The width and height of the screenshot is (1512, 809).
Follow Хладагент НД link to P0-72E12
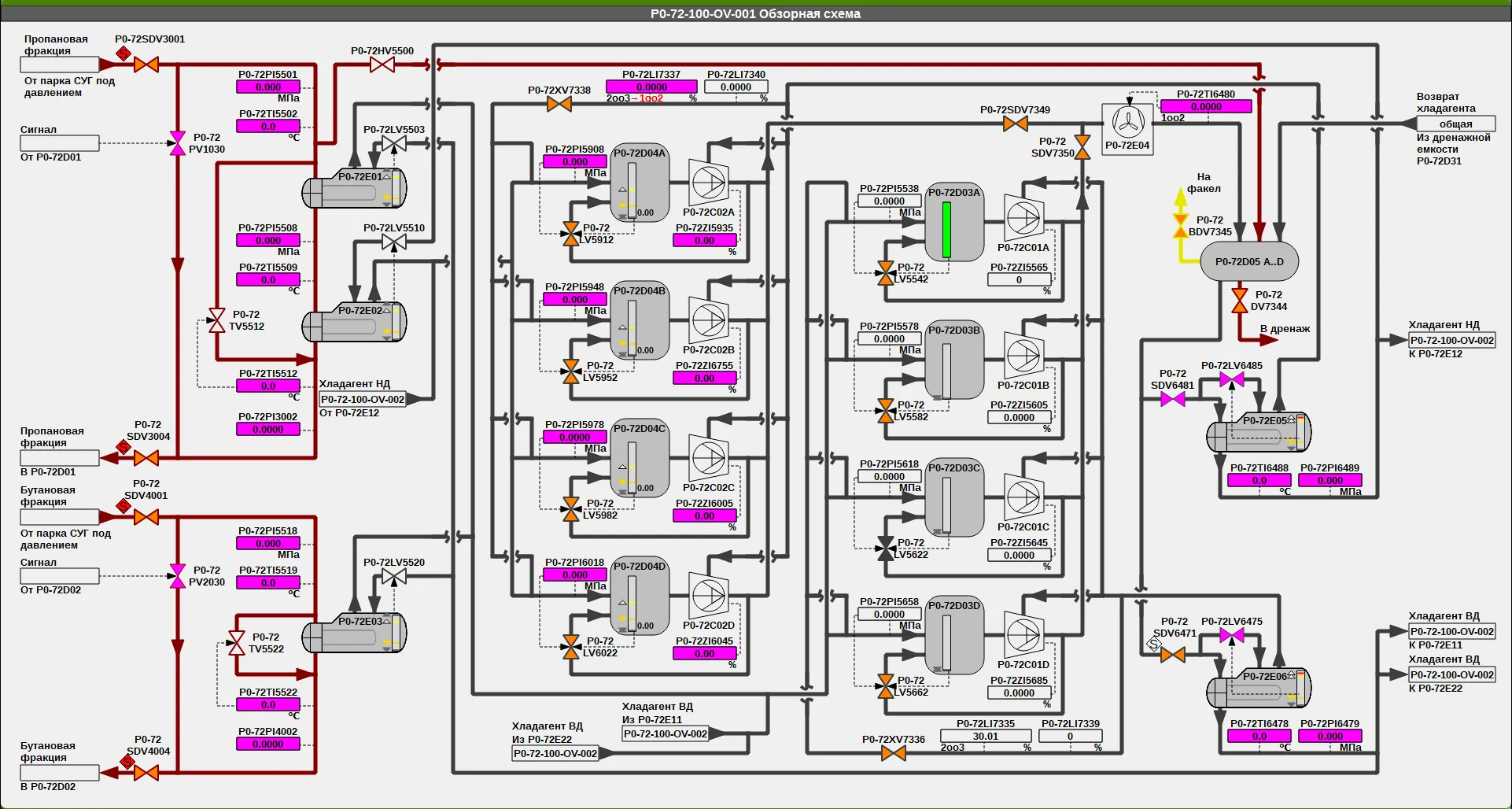click(1452, 341)
